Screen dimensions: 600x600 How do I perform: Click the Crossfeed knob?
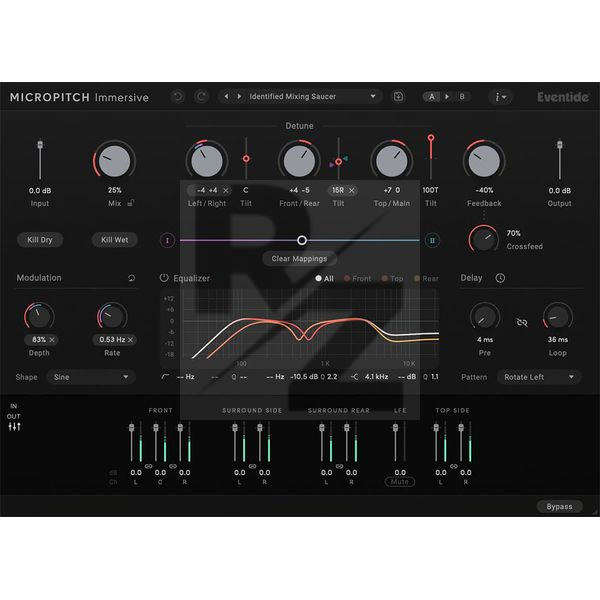483,239
